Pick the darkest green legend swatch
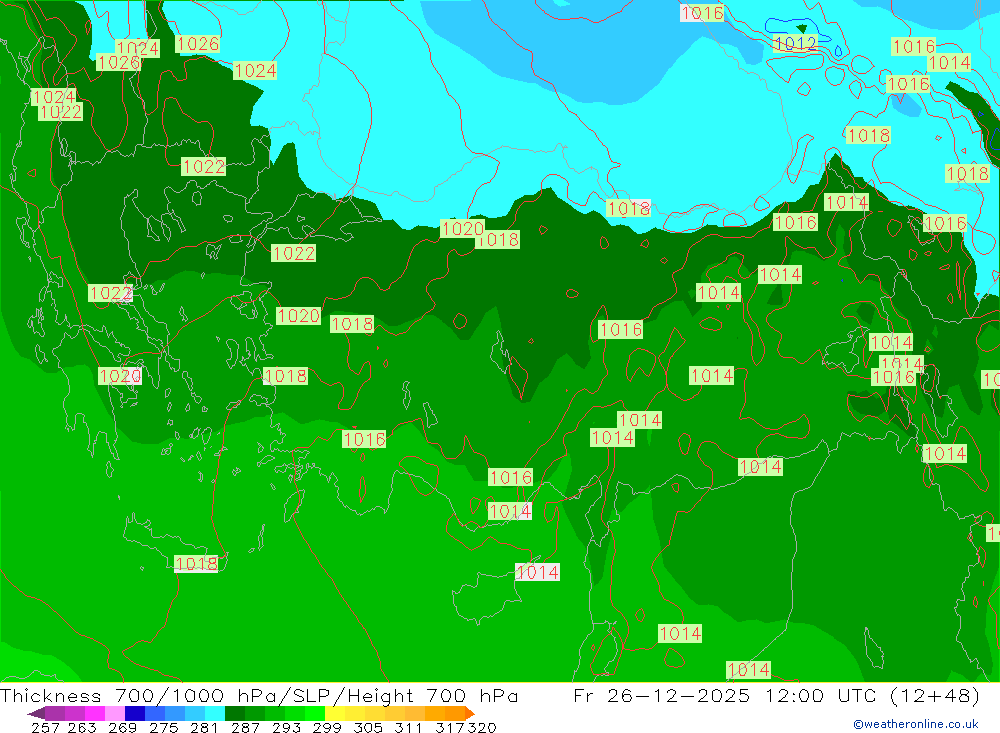This screenshot has width=1000, height=733. click(235, 713)
